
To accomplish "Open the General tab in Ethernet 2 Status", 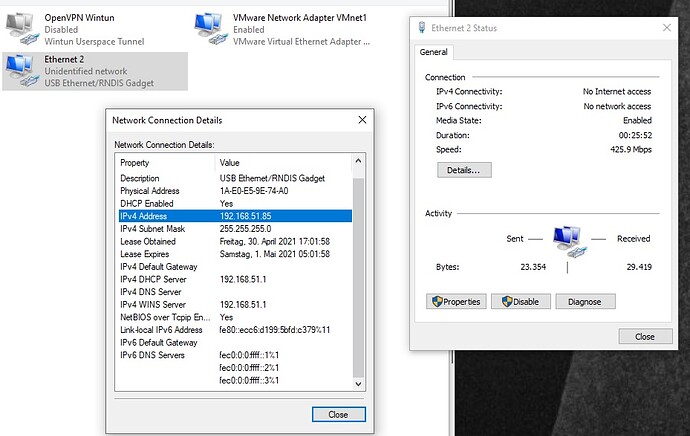I will [433, 52].
